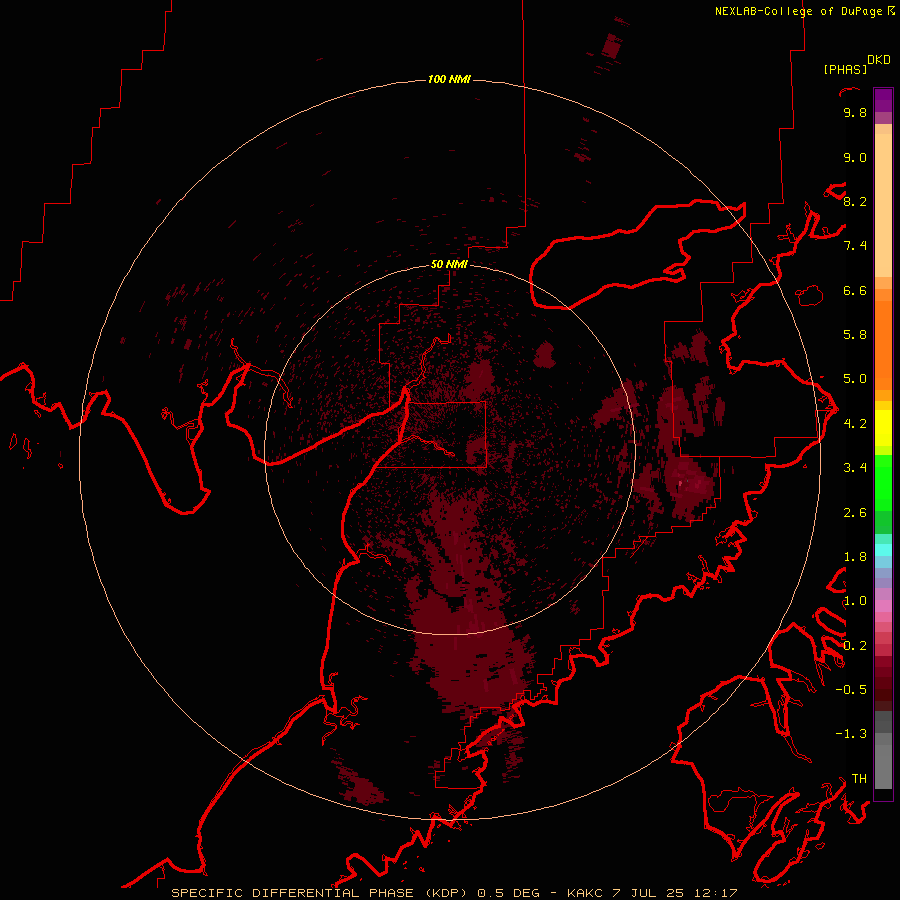Click the 9.0 value on the legend
Viewport: 900px width, 900px height.
point(855,158)
